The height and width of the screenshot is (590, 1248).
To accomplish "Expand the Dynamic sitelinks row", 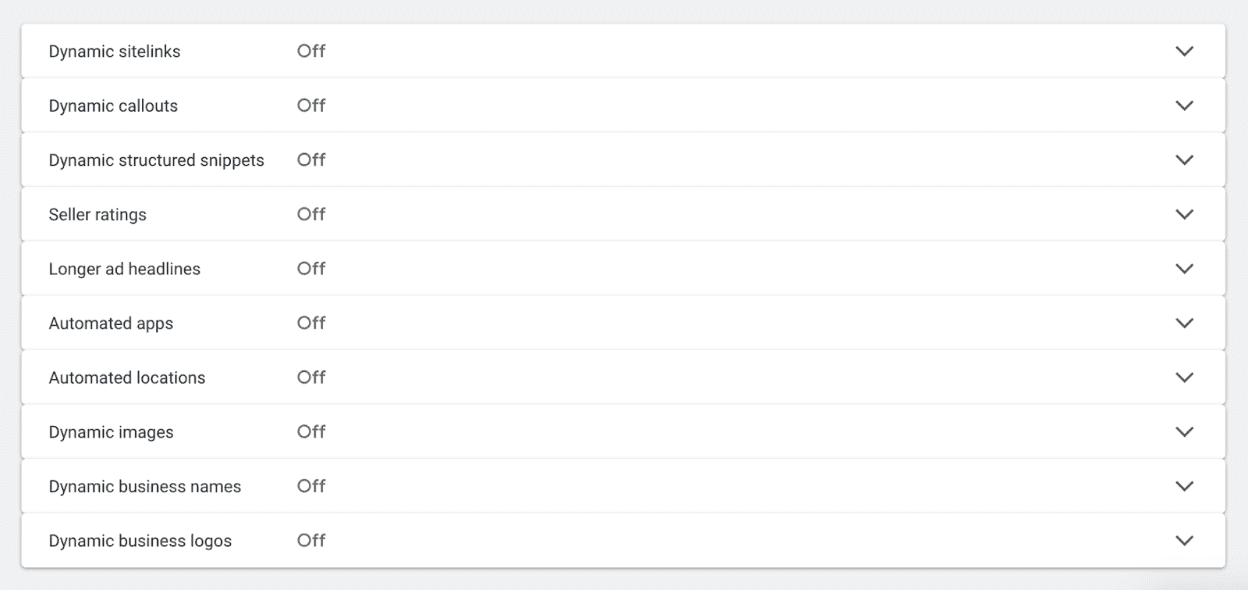I will tap(1184, 51).
